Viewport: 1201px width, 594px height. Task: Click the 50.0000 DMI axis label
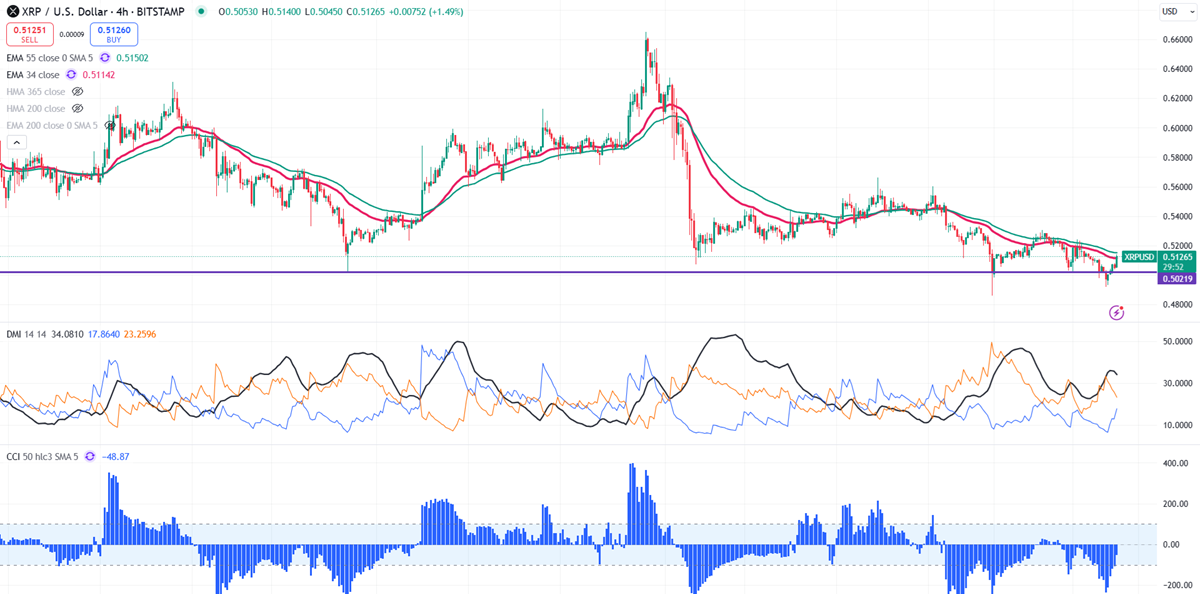coord(1179,342)
